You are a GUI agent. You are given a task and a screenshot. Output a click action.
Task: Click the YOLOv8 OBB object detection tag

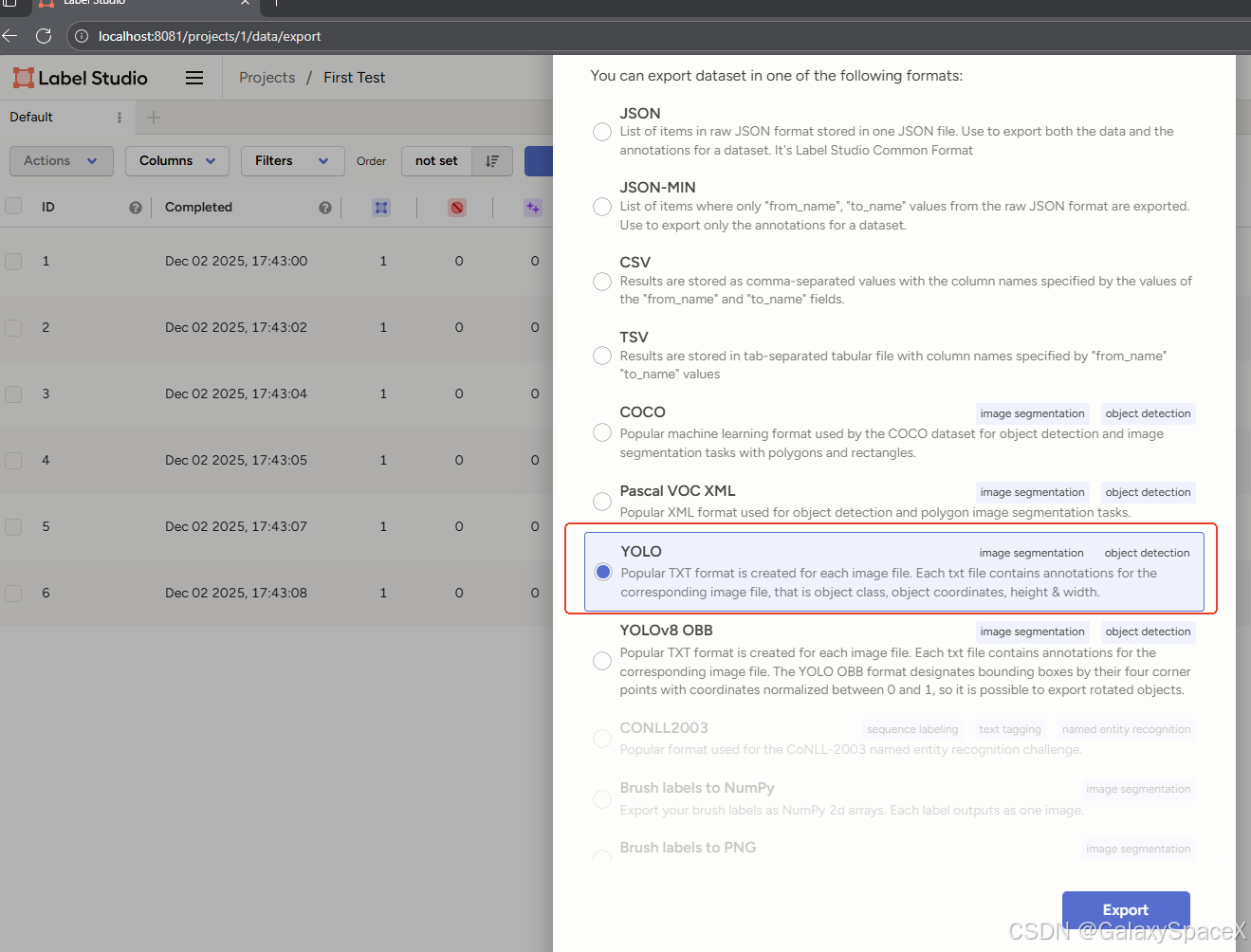click(x=1148, y=632)
